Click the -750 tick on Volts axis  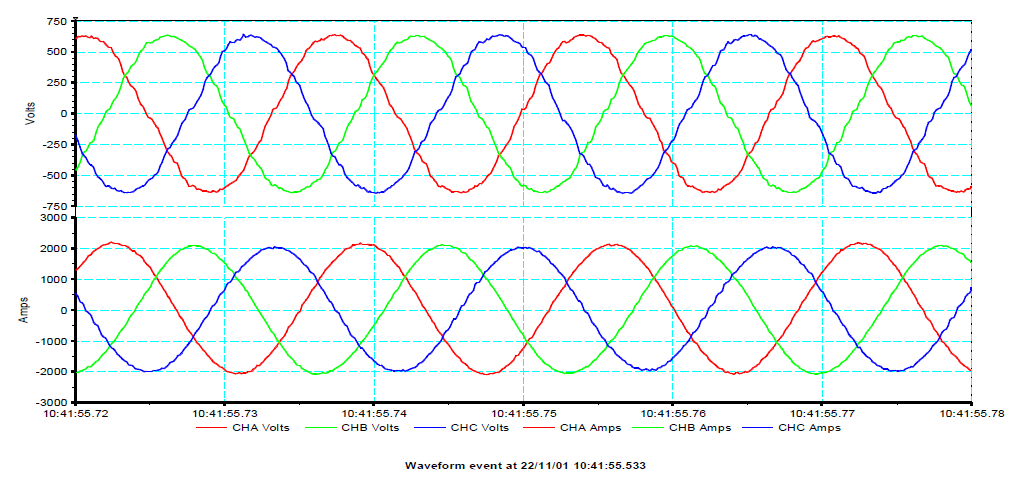pos(56,206)
